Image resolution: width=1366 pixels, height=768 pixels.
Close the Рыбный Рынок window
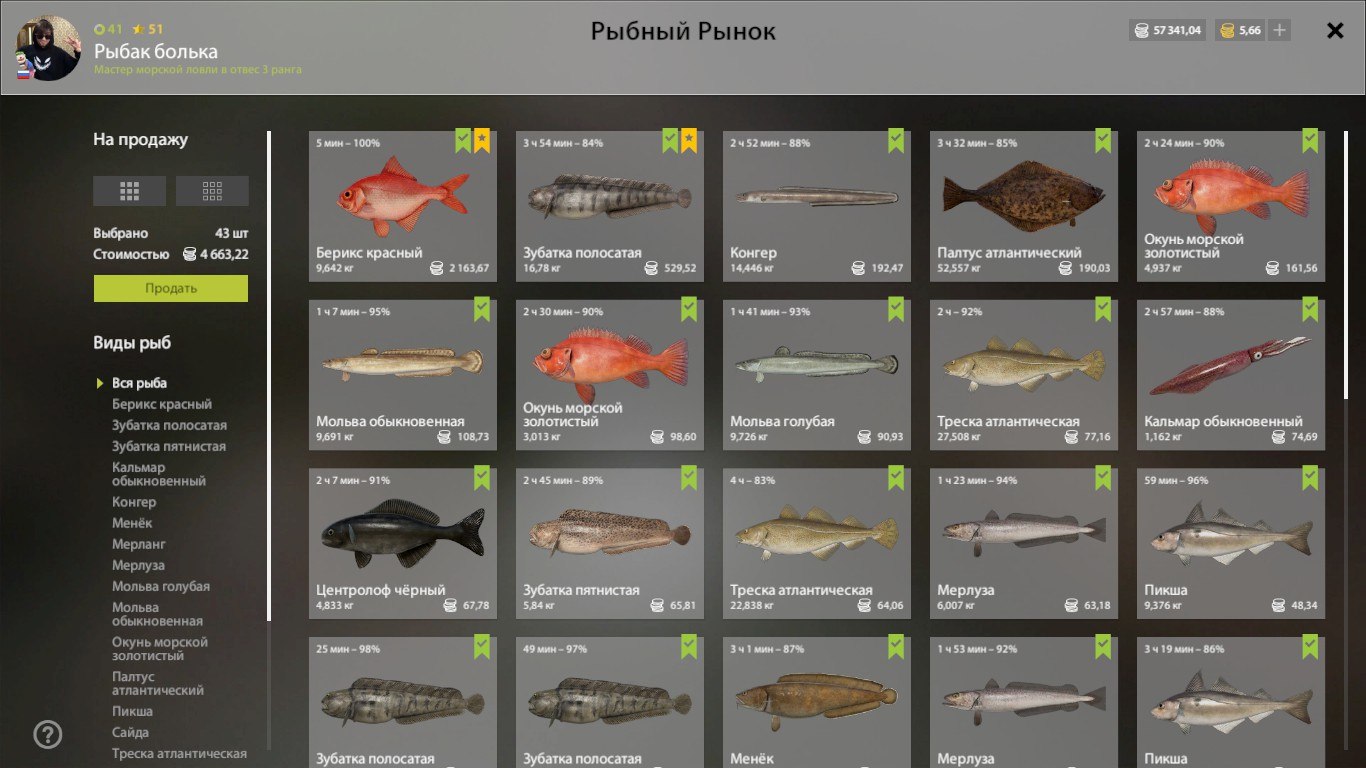coord(1335,30)
